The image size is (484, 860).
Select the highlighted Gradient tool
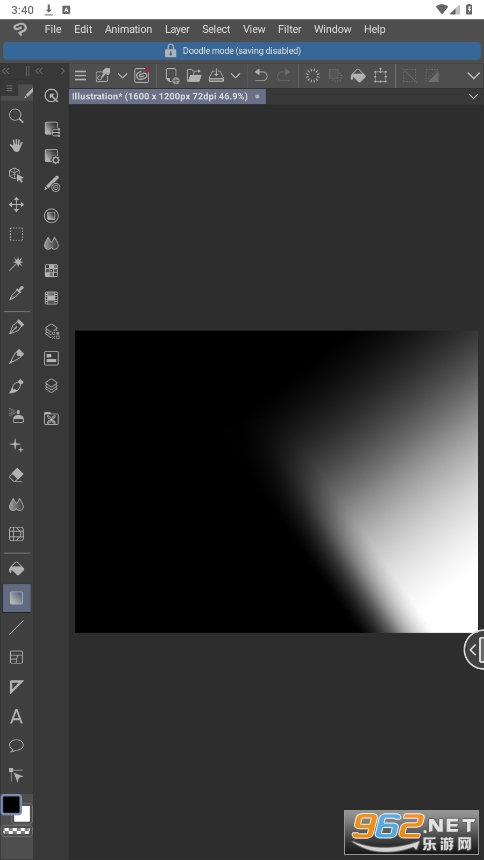coord(16,598)
